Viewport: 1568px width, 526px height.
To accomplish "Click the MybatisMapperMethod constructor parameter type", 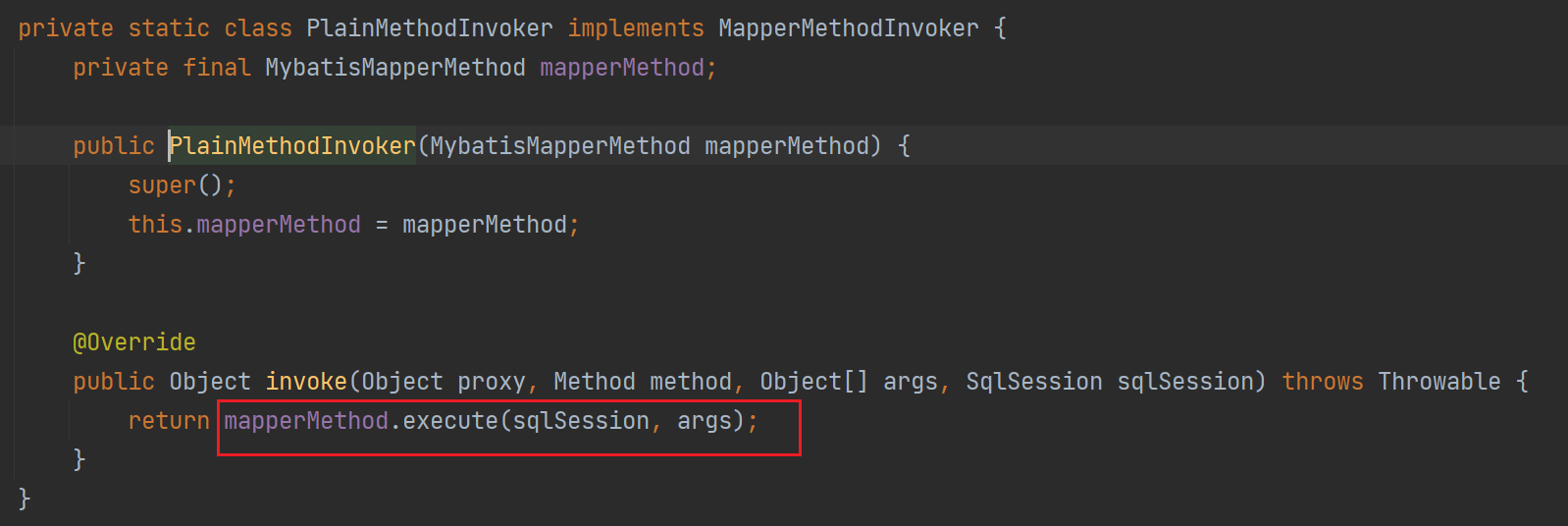I will click(x=560, y=146).
